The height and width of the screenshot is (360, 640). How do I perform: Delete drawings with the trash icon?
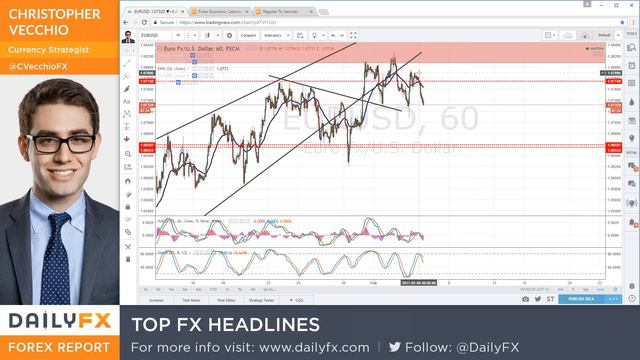pyautogui.click(x=128, y=260)
